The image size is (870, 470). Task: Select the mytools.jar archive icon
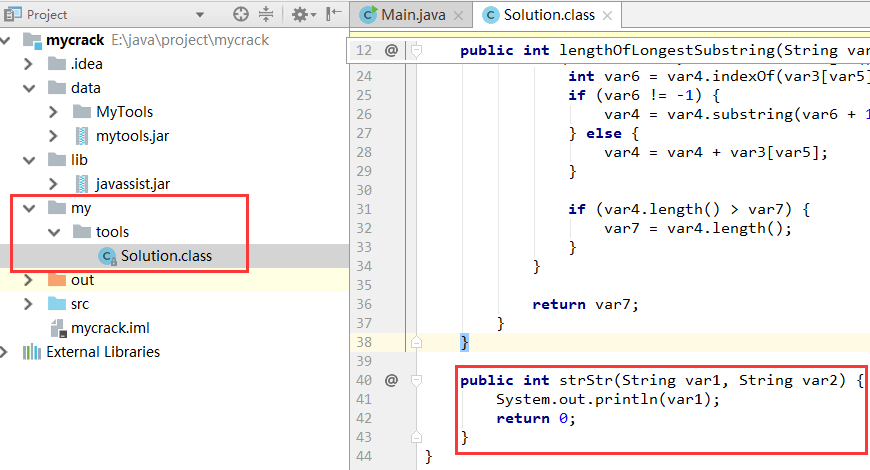(82, 136)
